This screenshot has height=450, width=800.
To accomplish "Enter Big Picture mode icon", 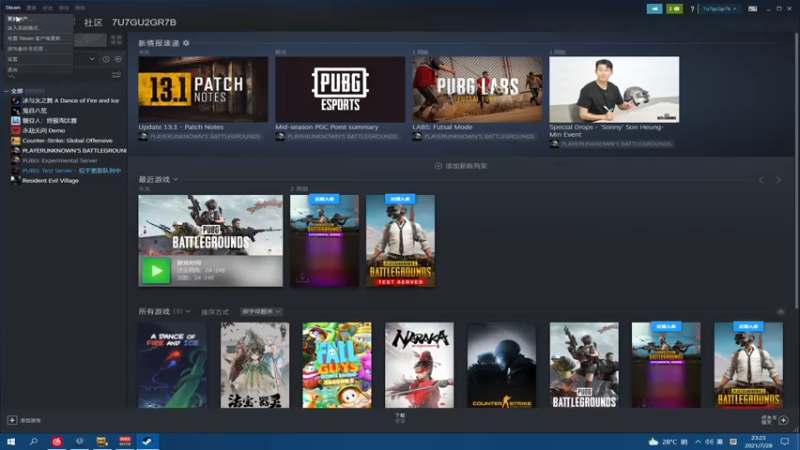I will point(753,9).
